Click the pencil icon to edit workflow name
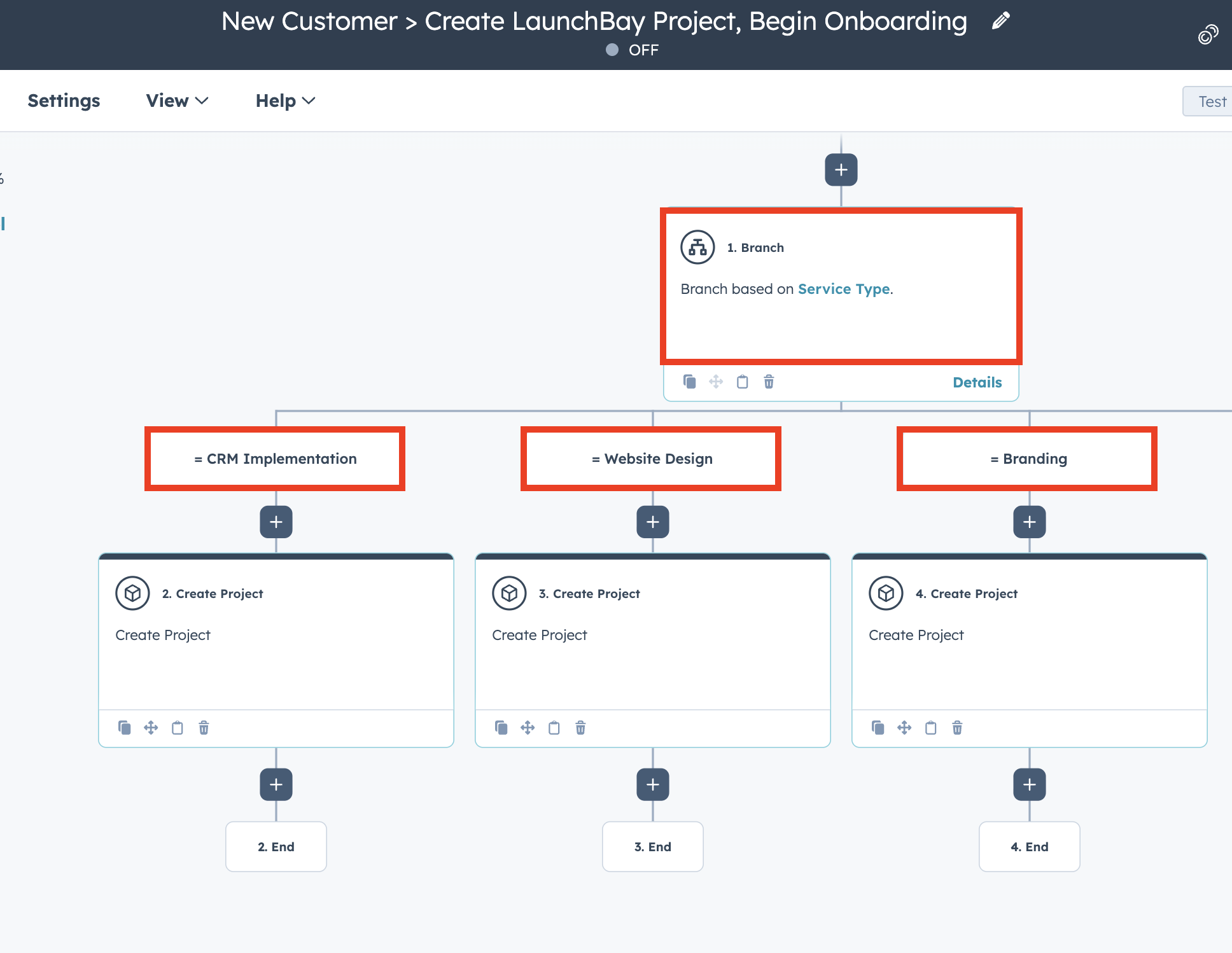The image size is (1232, 953). click(x=1001, y=21)
